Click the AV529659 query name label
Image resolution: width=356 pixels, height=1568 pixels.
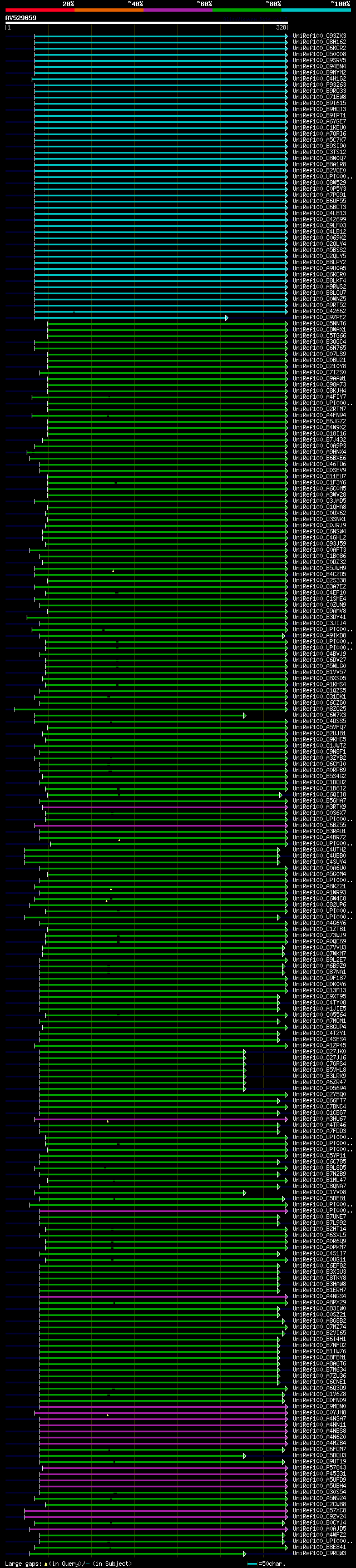pyautogui.click(x=21, y=18)
